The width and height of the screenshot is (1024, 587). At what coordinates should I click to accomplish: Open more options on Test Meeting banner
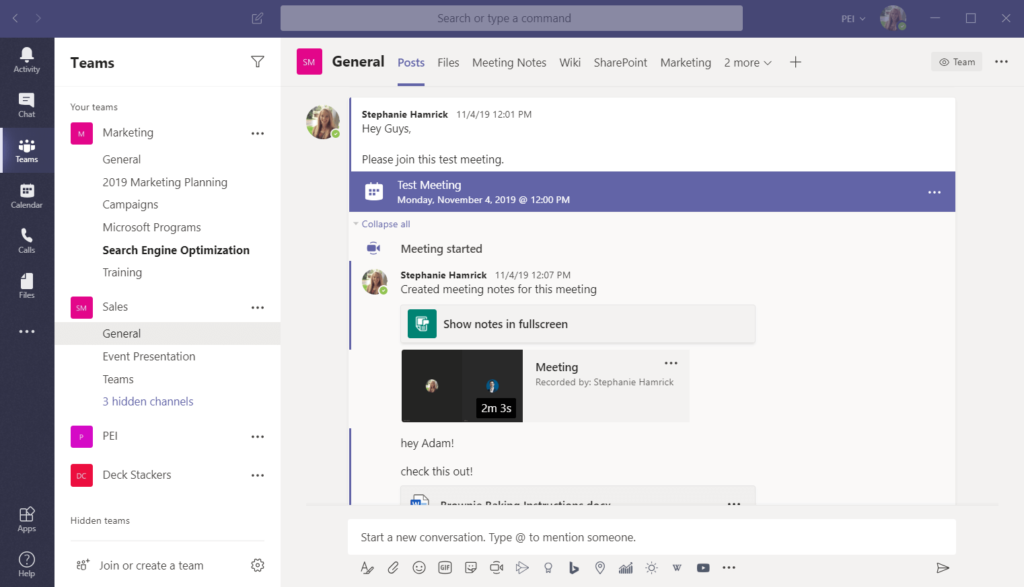click(x=935, y=192)
